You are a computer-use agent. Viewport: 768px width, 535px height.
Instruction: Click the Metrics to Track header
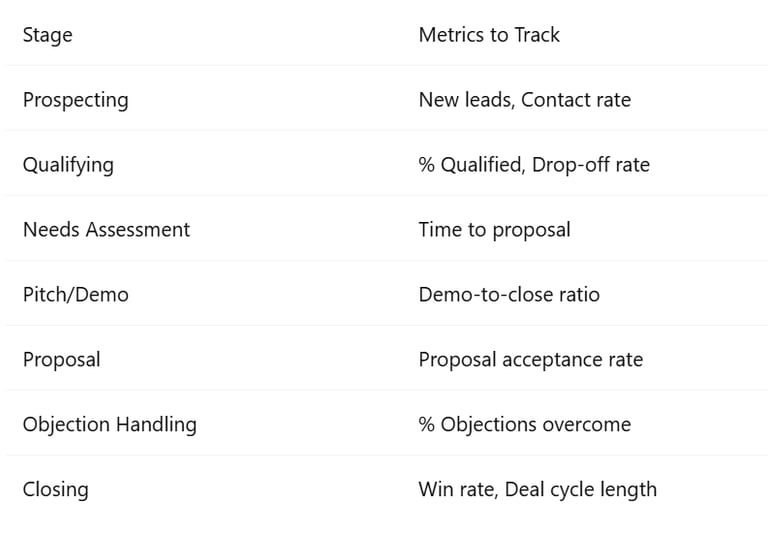(x=489, y=35)
